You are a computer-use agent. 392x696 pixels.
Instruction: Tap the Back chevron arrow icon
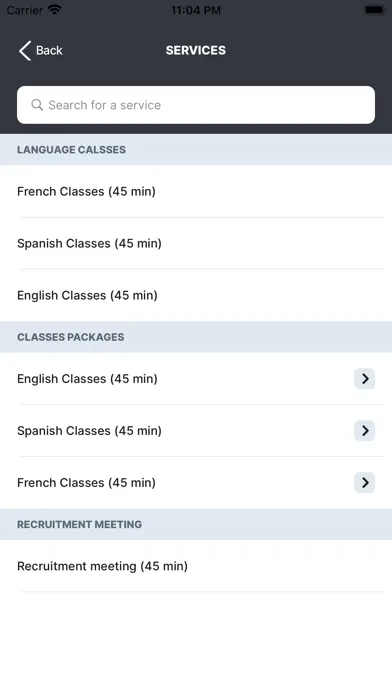25,51
